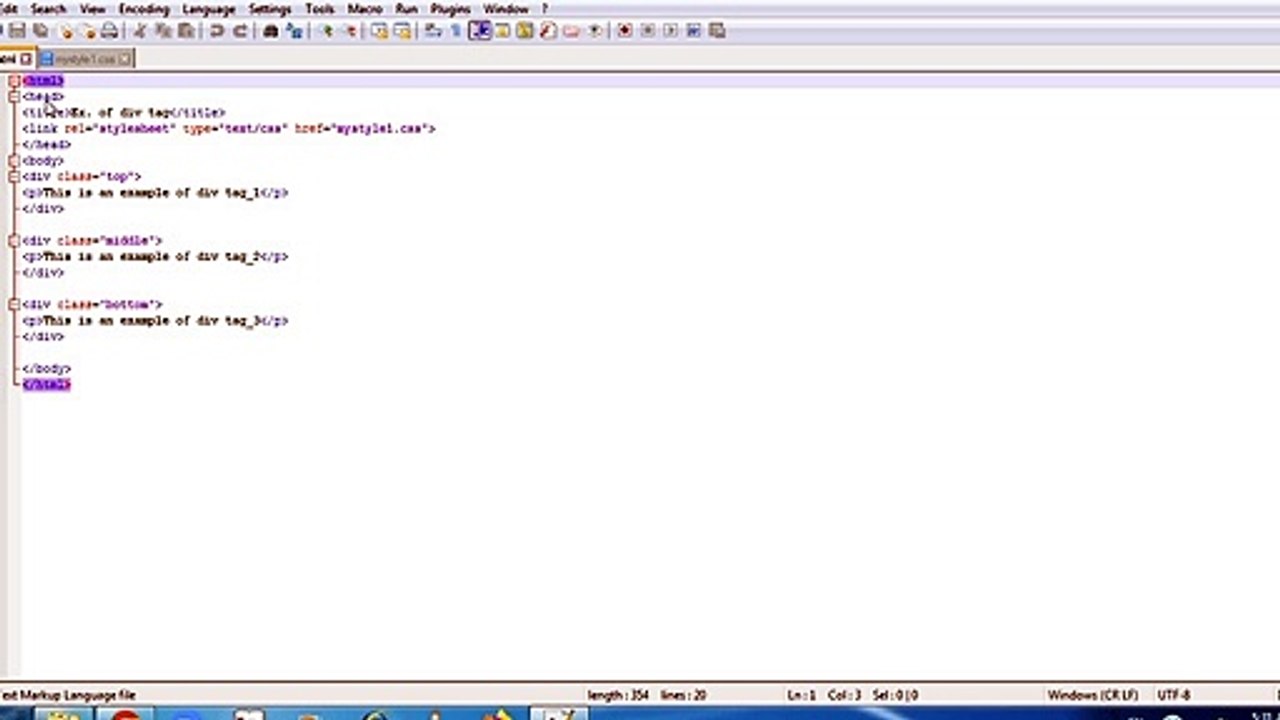
Task: Click the Paste toolbar icon
Action: click(x=185, y=31)
